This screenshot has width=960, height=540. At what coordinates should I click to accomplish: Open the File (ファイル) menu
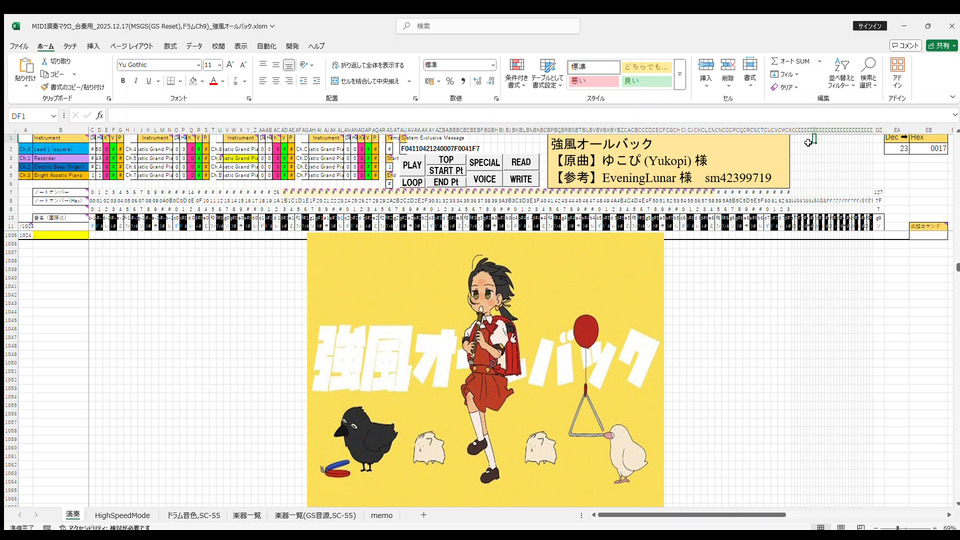(x=18, y=47)
